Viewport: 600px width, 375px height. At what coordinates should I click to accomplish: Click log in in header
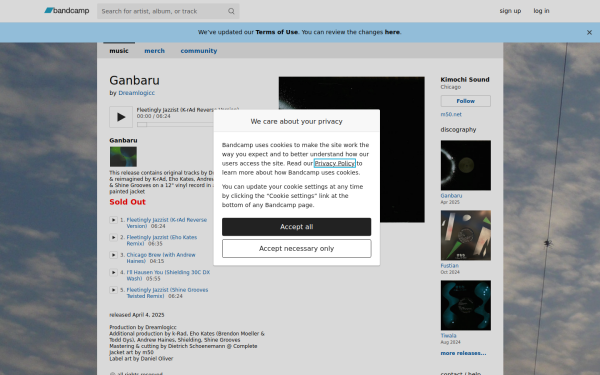tap(541, 11)
